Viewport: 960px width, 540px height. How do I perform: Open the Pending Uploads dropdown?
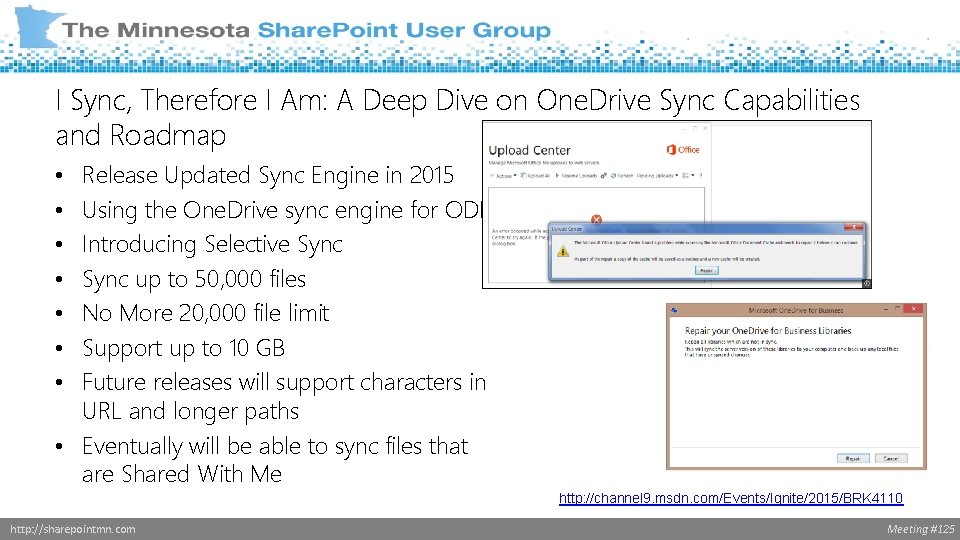coord(658,176)
